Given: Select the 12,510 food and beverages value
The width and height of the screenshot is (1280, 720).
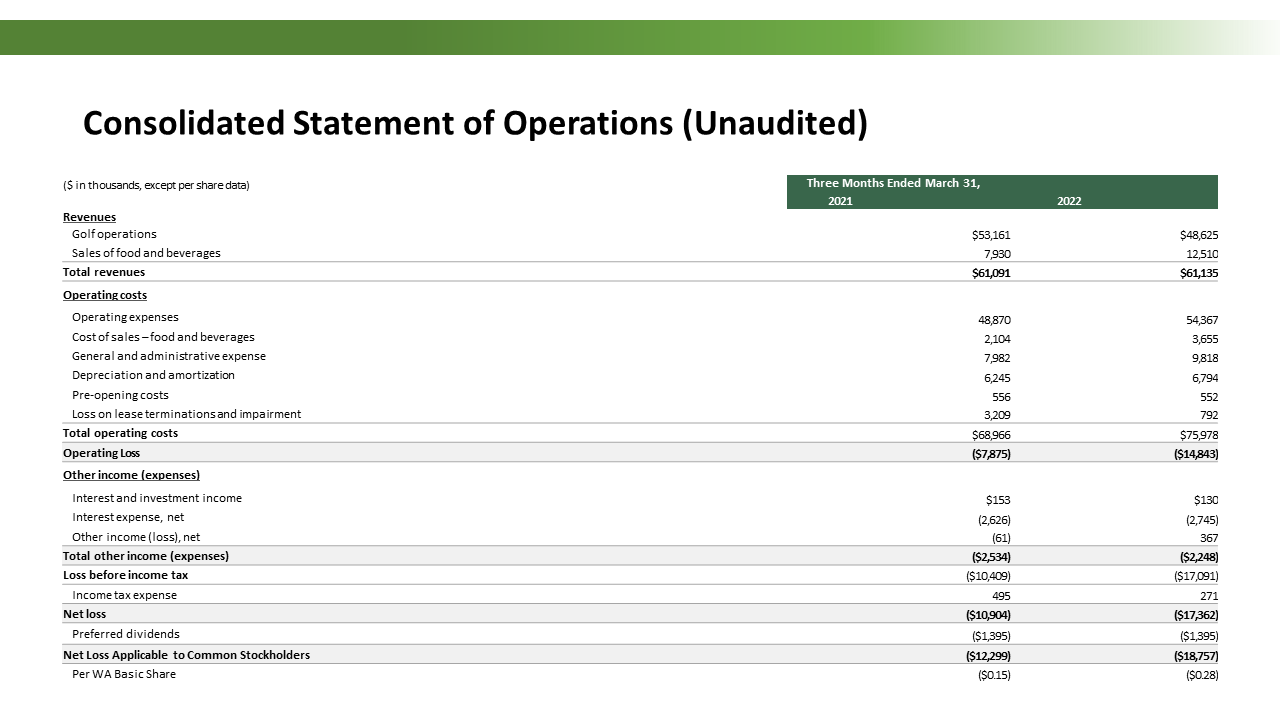Looking at the screenshot, I should [1200, 254].
